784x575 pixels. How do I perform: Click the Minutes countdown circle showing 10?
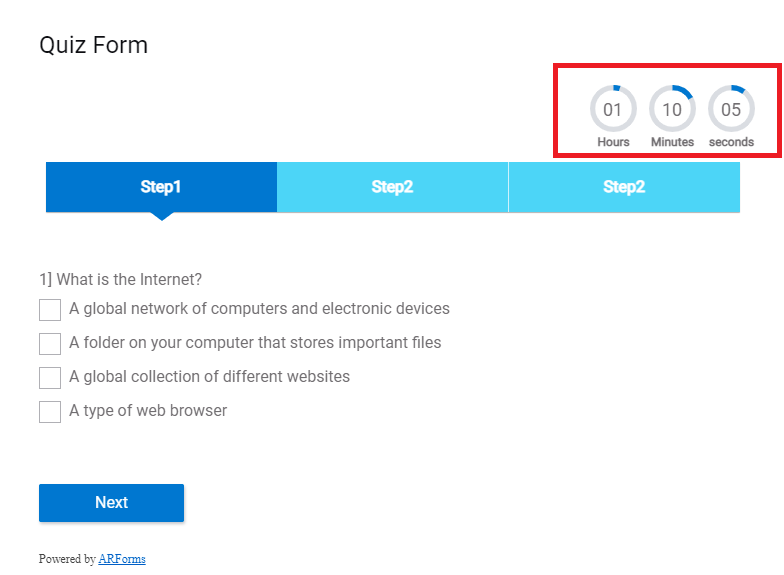tap(672, 109)
